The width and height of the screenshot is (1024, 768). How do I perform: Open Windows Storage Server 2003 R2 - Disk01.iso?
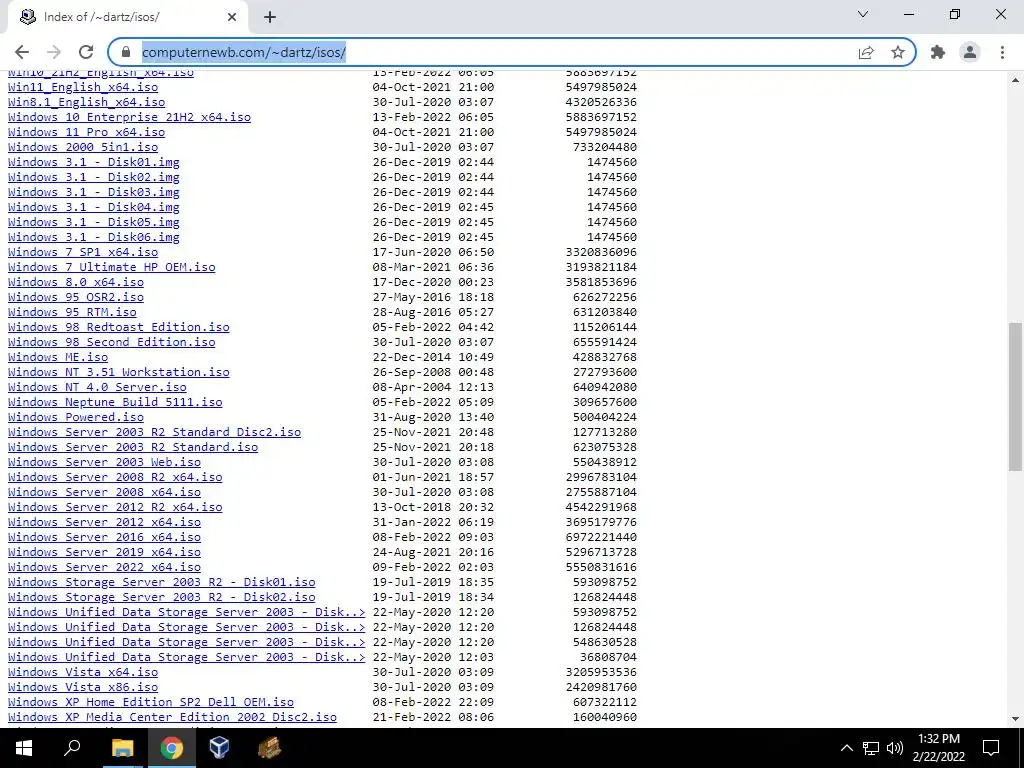point(161,583)
